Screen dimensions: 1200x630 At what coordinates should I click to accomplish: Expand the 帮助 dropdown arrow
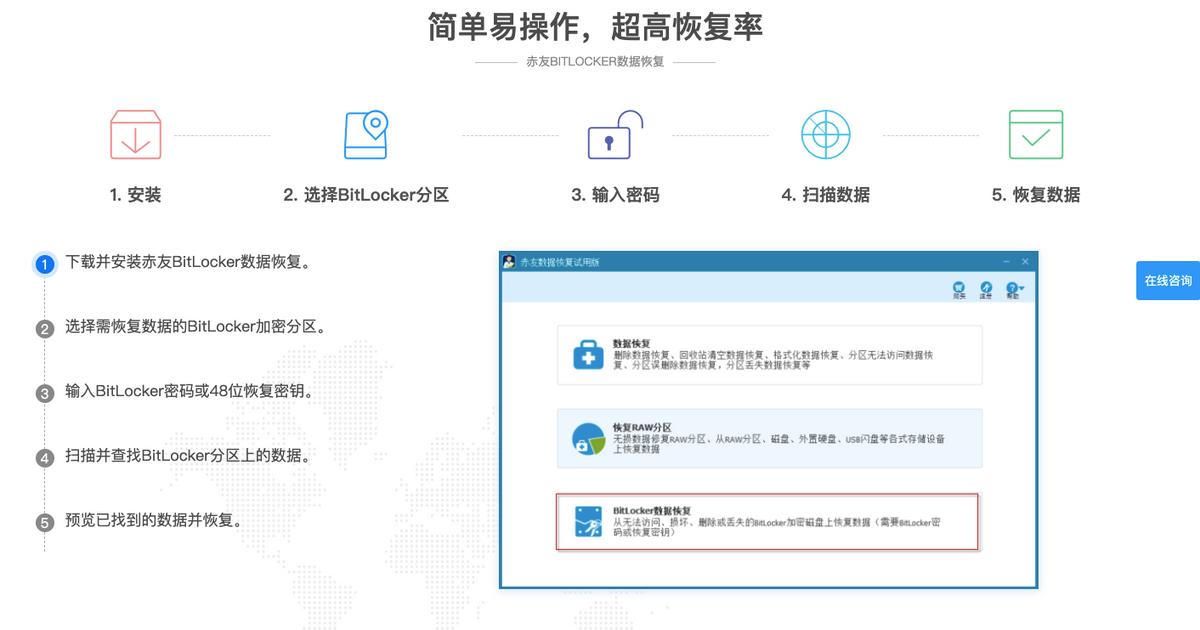pyautogui.click(x=1023, y=287)
